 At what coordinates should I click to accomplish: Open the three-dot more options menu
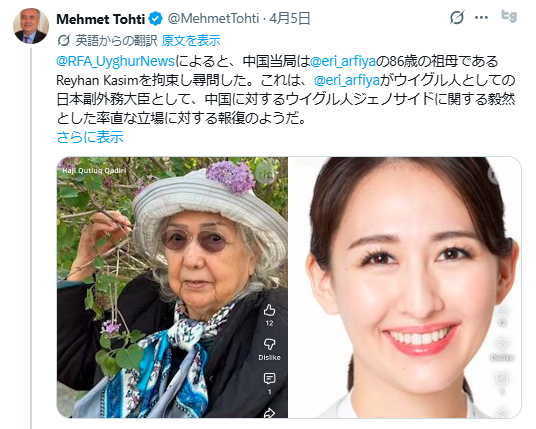tap(481, 17)
